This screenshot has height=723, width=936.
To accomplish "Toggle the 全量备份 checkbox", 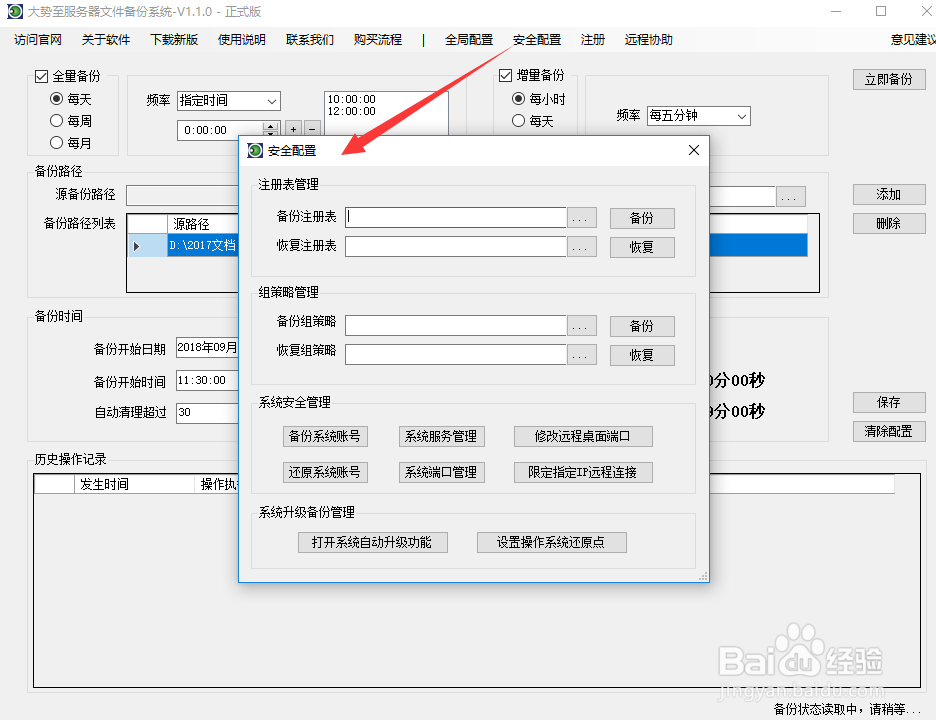I will [41, 76].
